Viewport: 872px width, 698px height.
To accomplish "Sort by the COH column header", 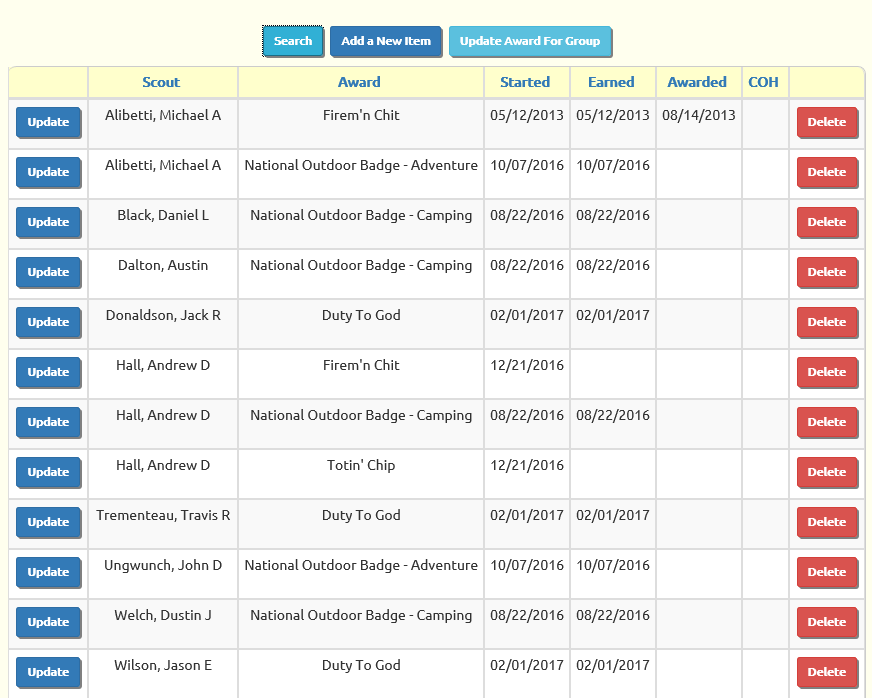I will coord(763,82).
